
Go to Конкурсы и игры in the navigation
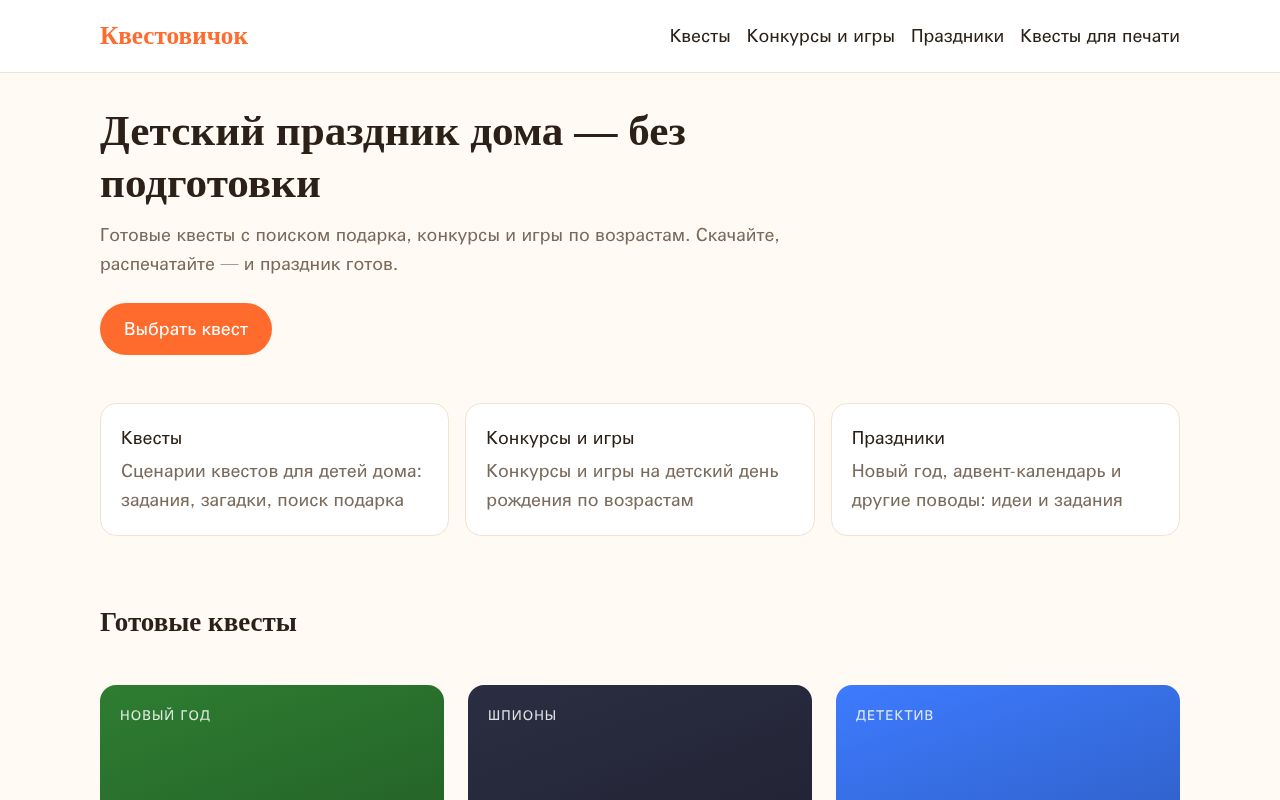tap(821, 36)
